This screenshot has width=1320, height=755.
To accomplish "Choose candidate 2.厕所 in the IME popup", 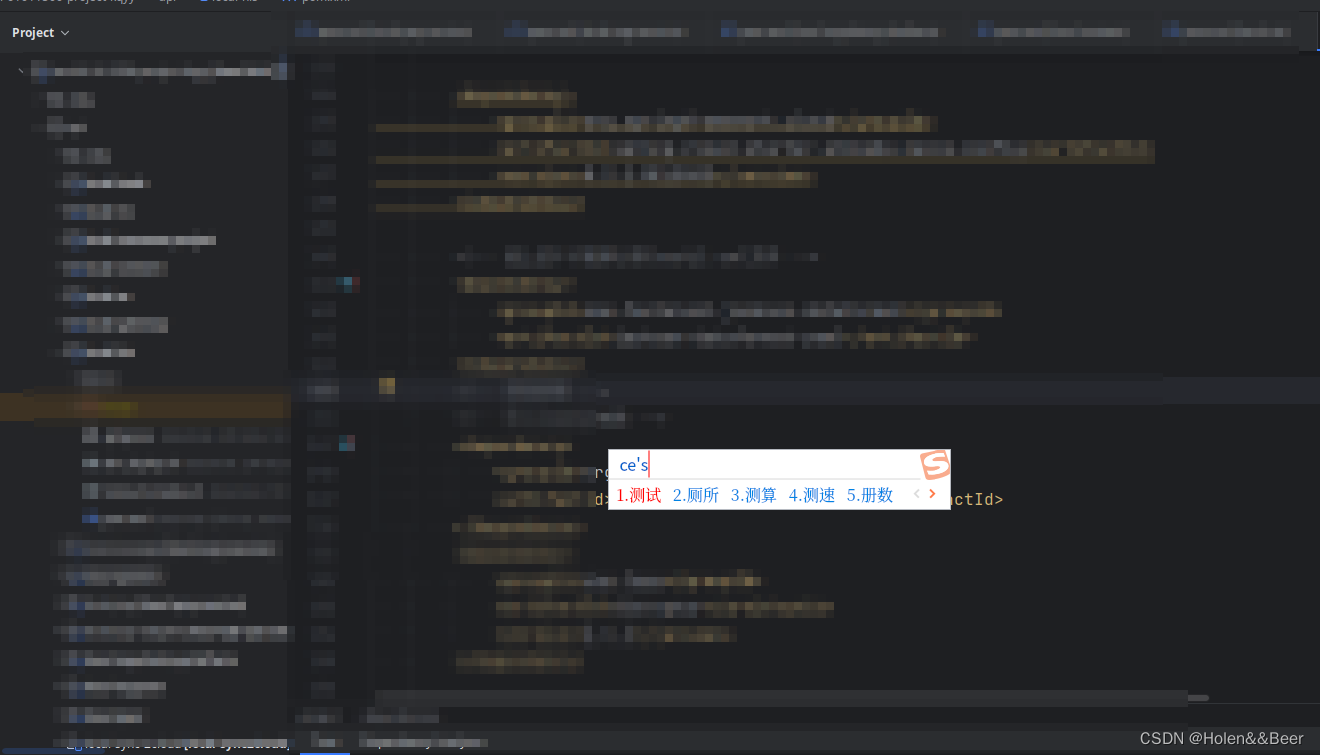I will [696, 495].
